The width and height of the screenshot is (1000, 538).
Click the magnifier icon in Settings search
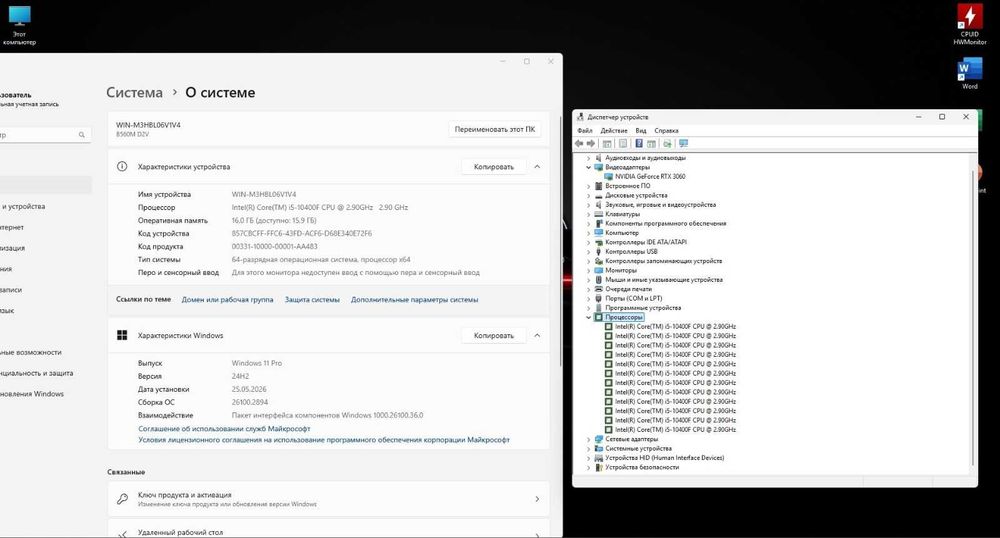coord(82,134)
